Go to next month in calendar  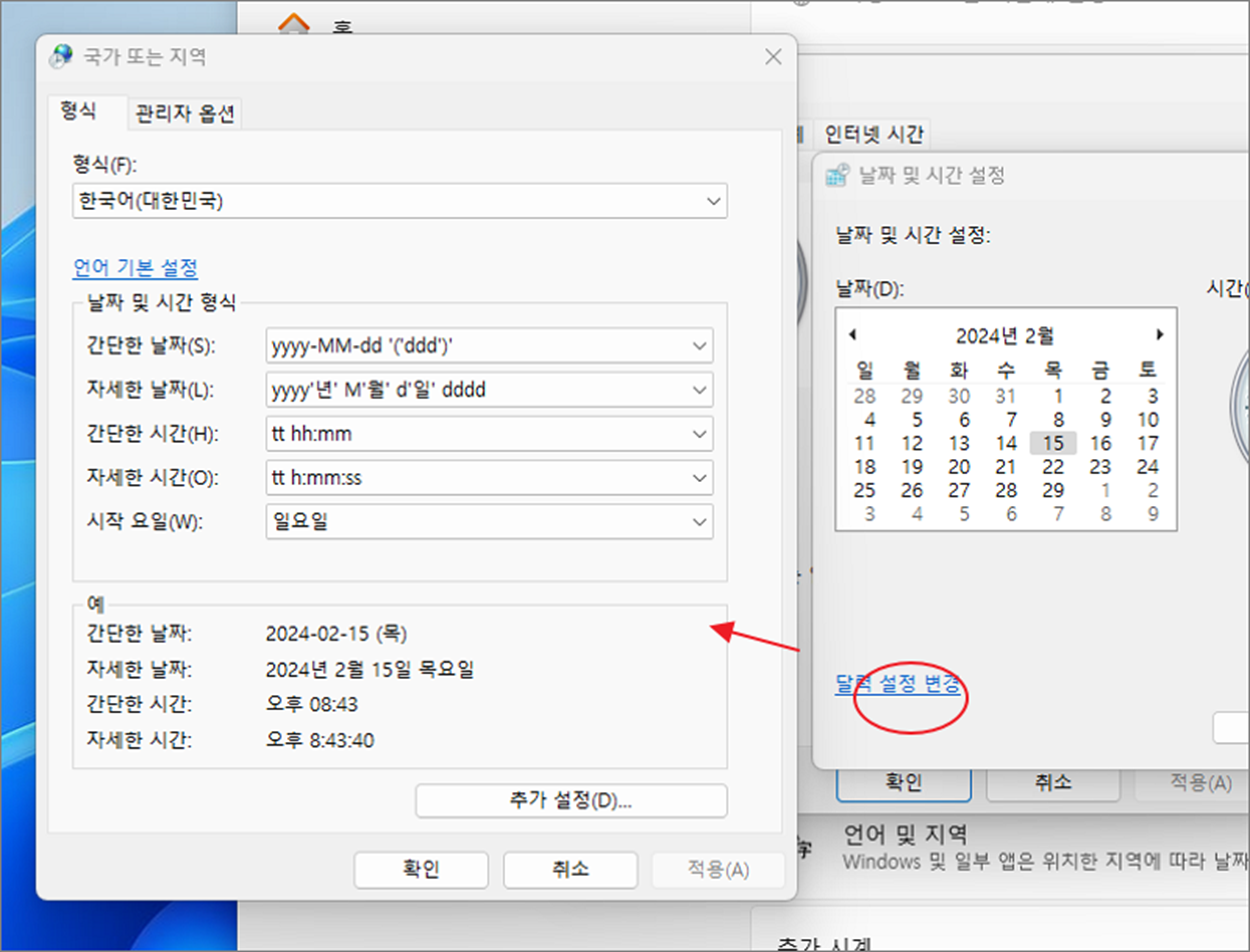click(1160, 335)
